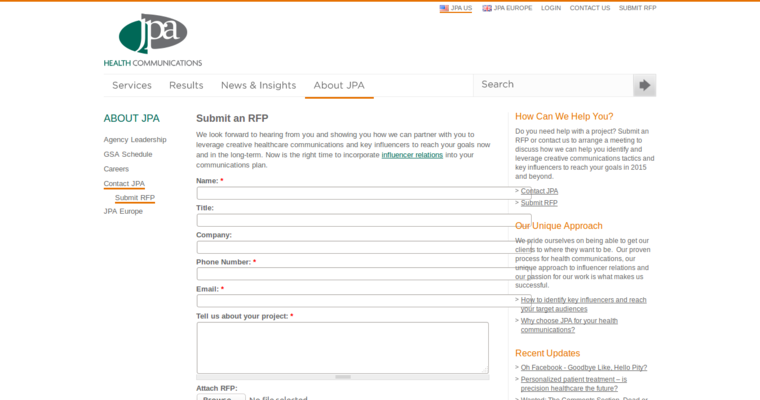Click the US flag icon

(x=444, y=8)
